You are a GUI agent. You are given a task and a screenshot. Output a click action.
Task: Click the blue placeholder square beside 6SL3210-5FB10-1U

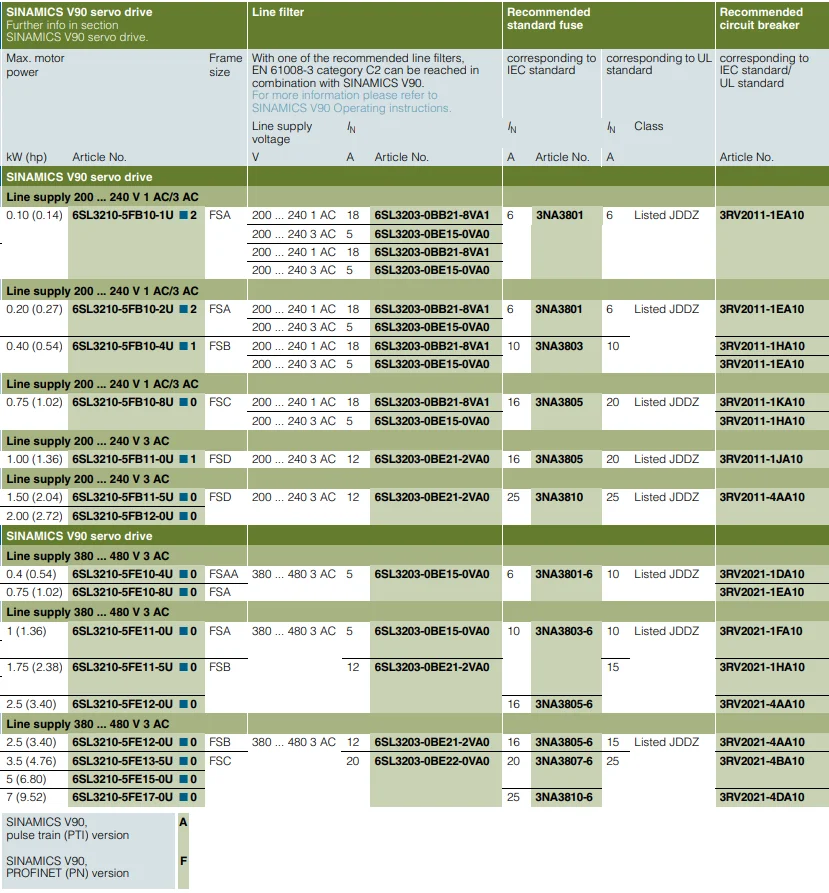184,215
